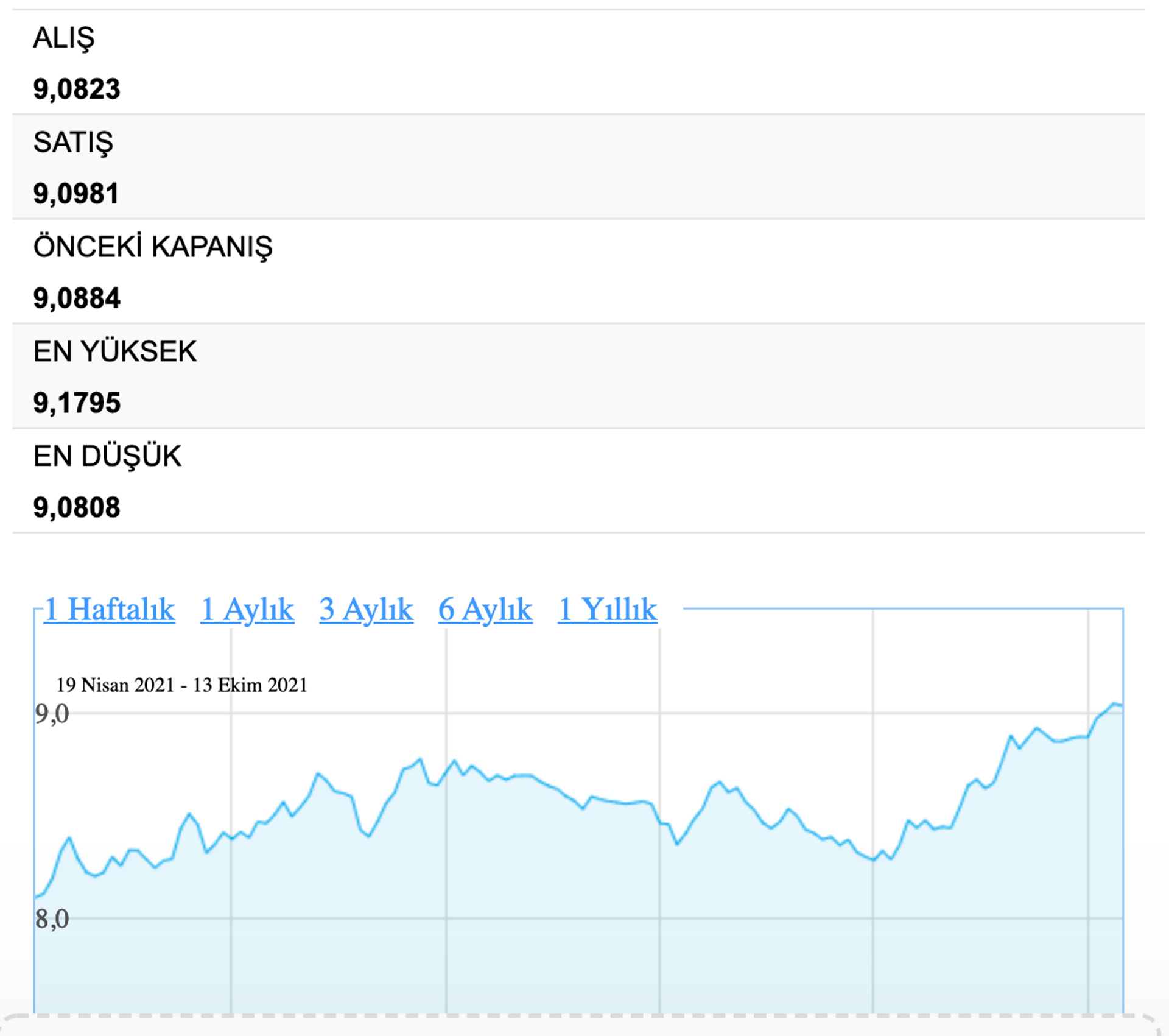
Task: Click the 9,0 axis label
Action: (52, 714)
